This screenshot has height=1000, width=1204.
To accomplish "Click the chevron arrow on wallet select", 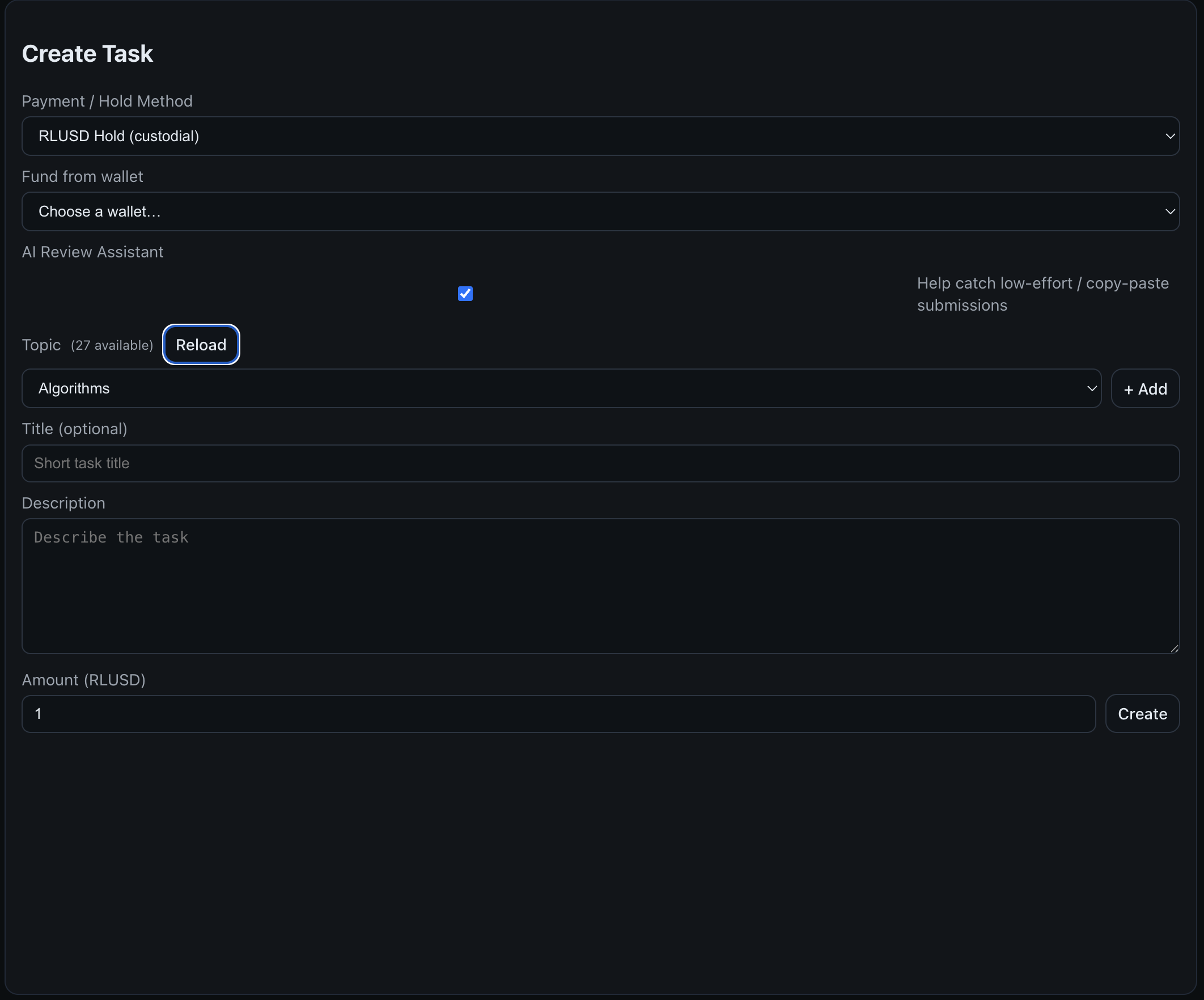I will (1169, 211).
